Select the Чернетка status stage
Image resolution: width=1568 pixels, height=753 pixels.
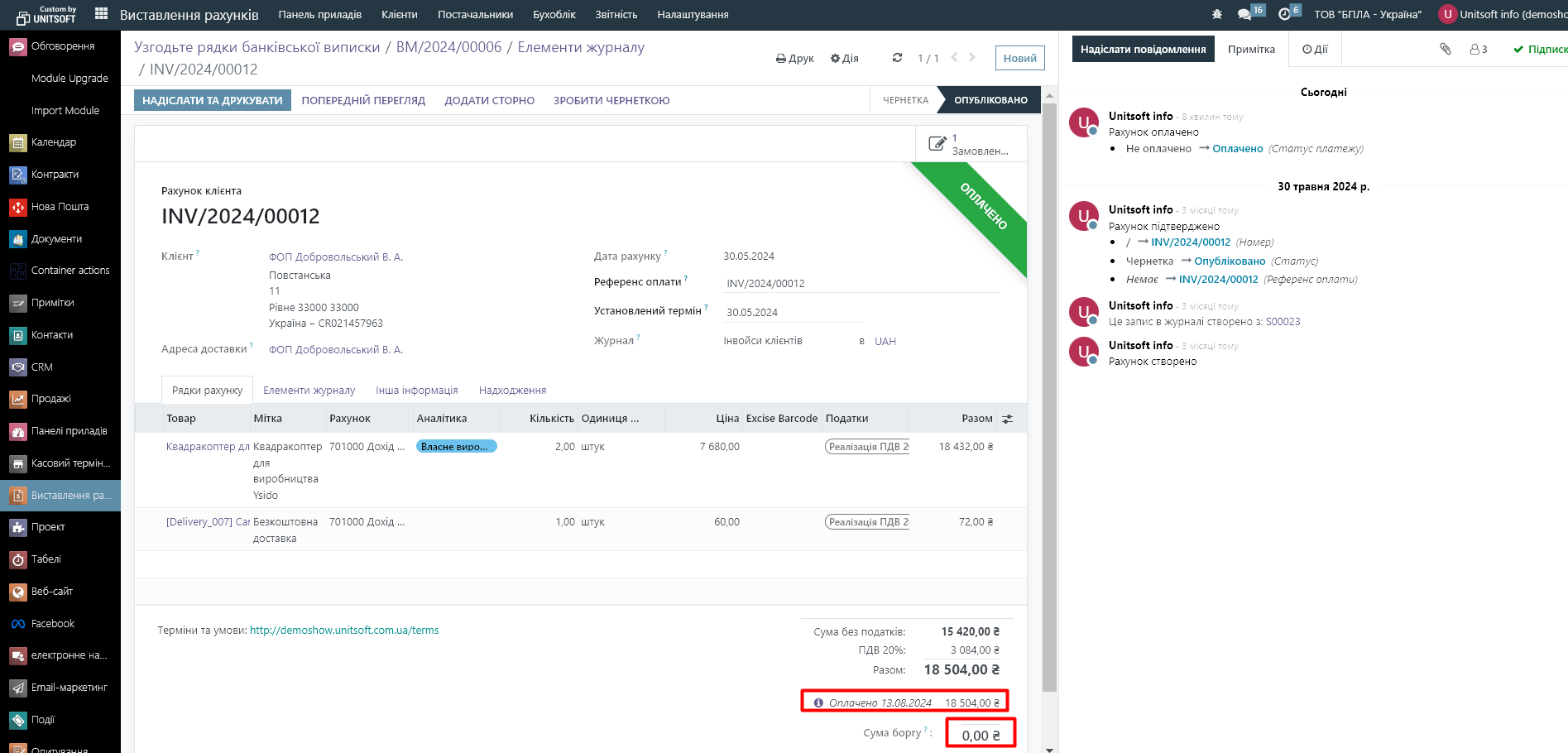[905, 100]
